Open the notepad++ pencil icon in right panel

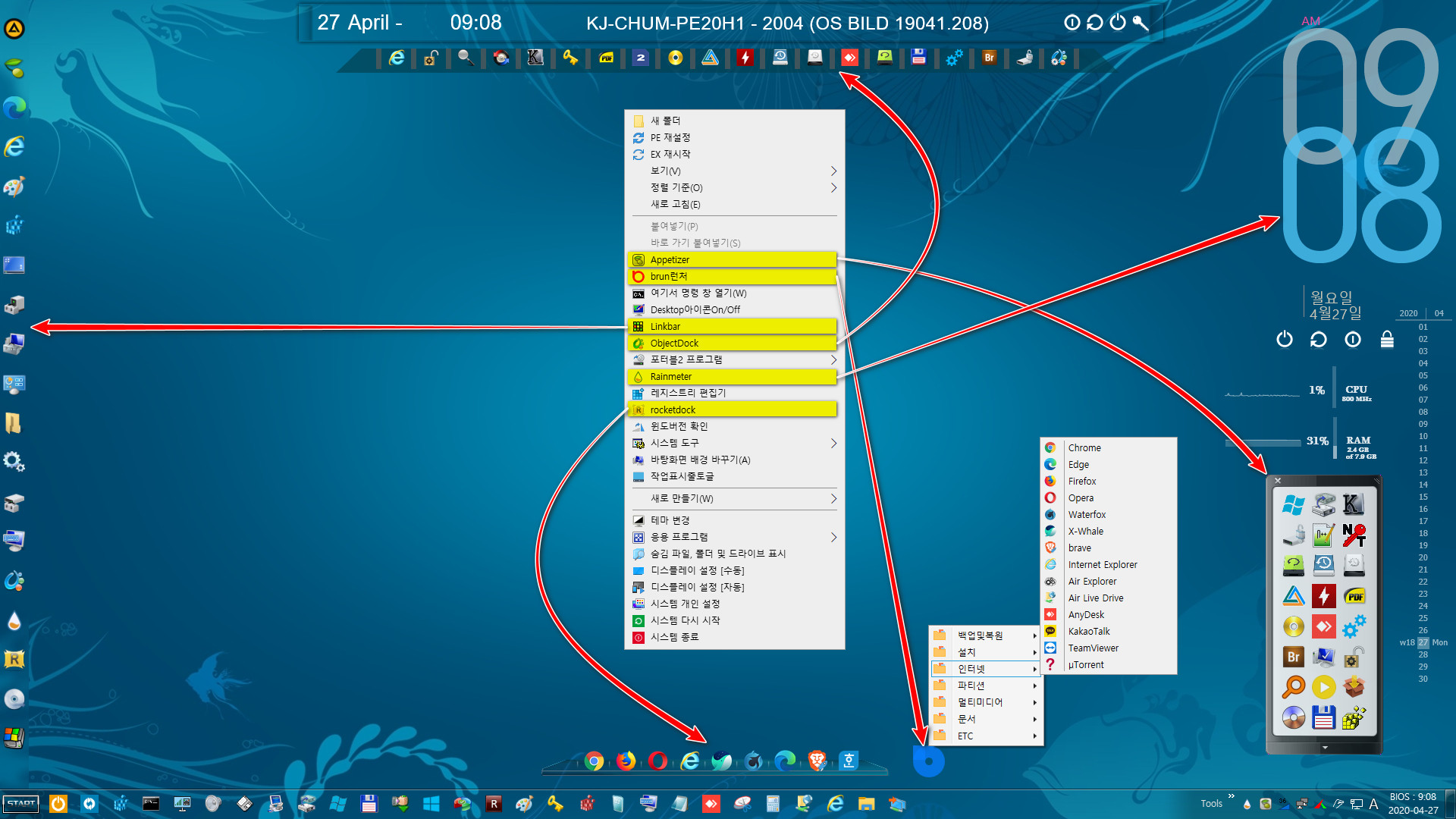tap(1323, 535)
